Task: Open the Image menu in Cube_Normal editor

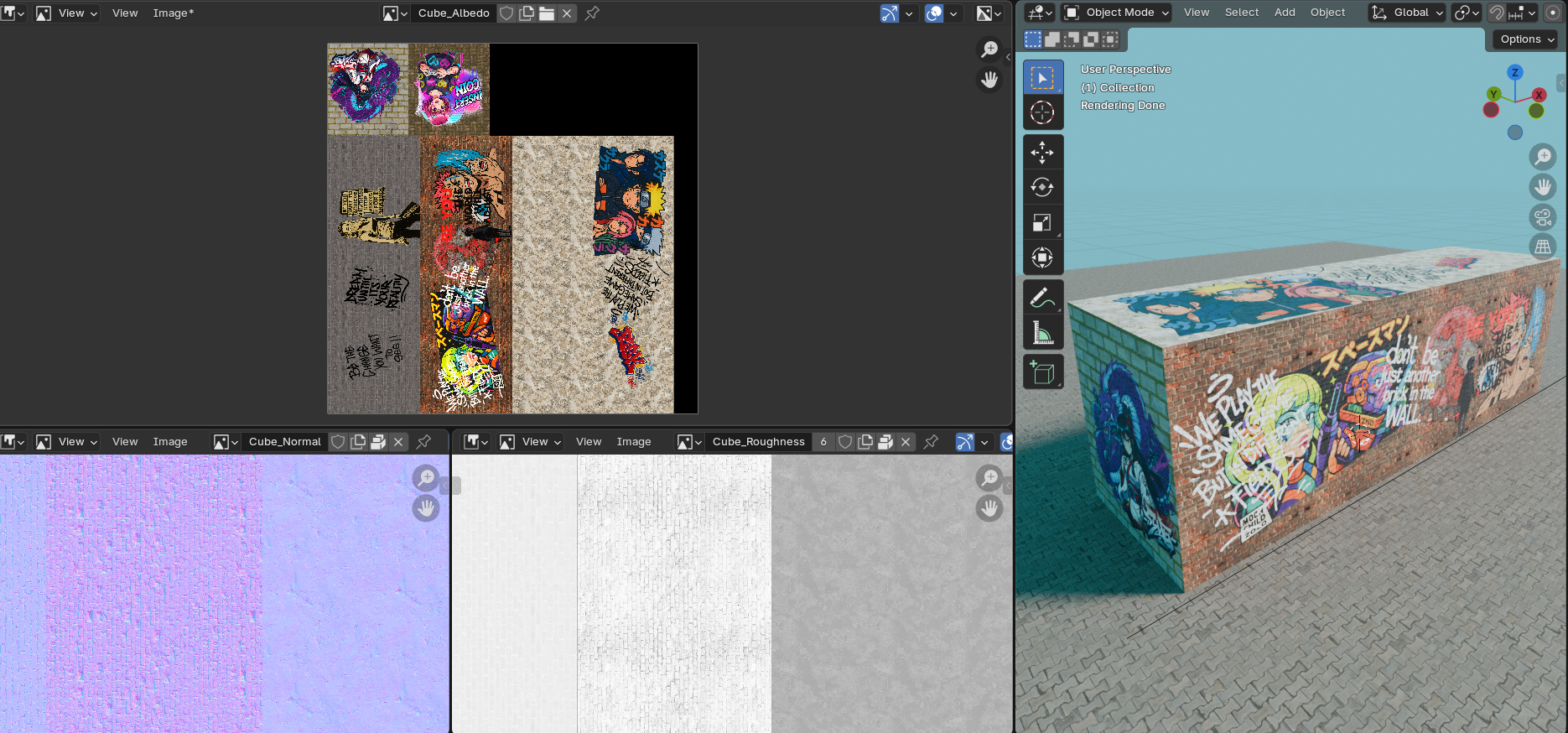Action: point(170,442)
